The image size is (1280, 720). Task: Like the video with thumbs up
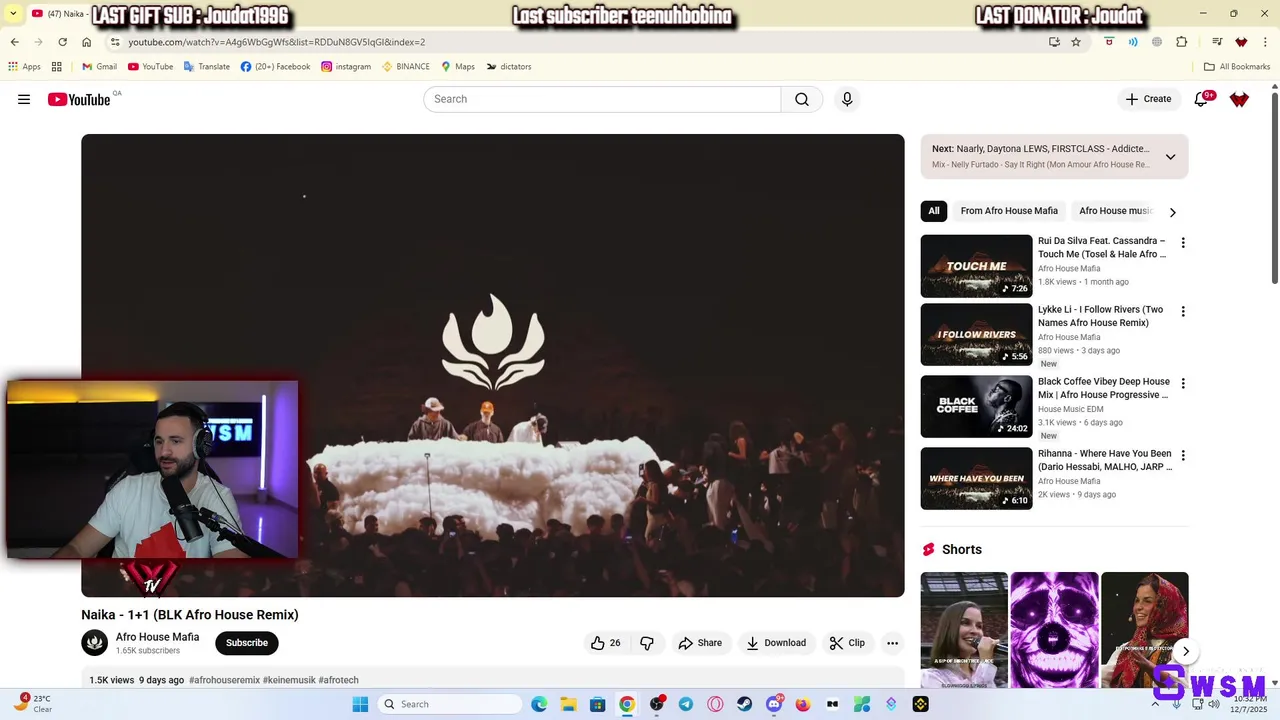(x=606, y=643)
